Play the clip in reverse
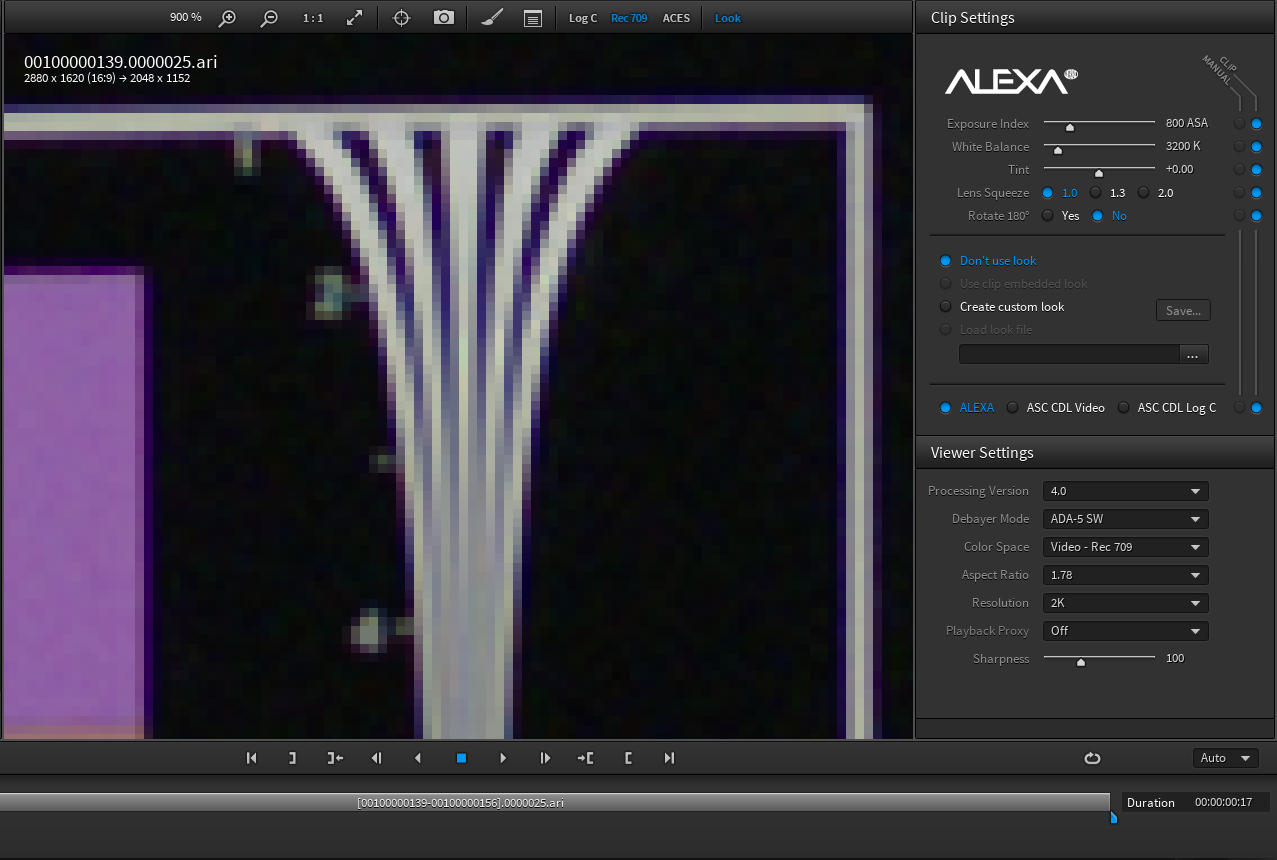This screenshot has height=860, width=1277. point(418,758)
